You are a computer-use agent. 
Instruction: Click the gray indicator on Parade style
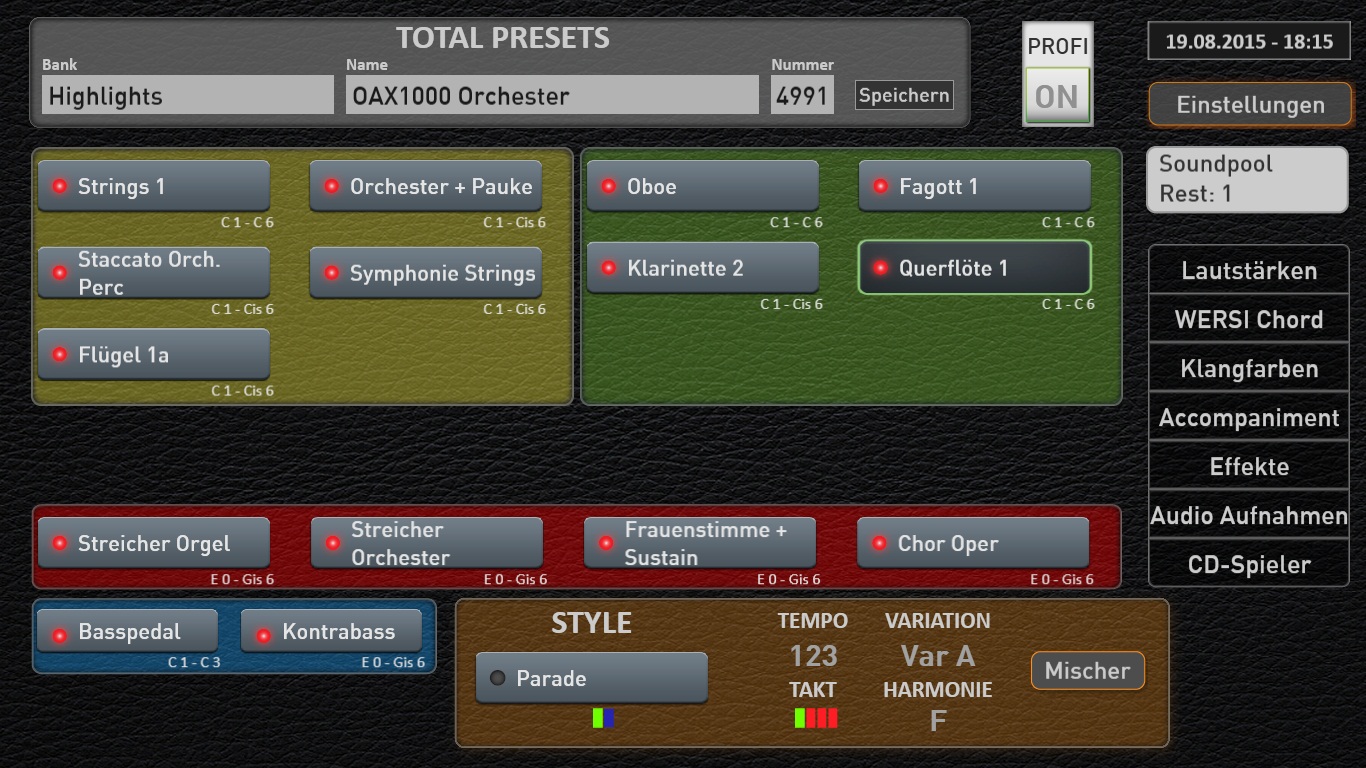coord(497,678)
